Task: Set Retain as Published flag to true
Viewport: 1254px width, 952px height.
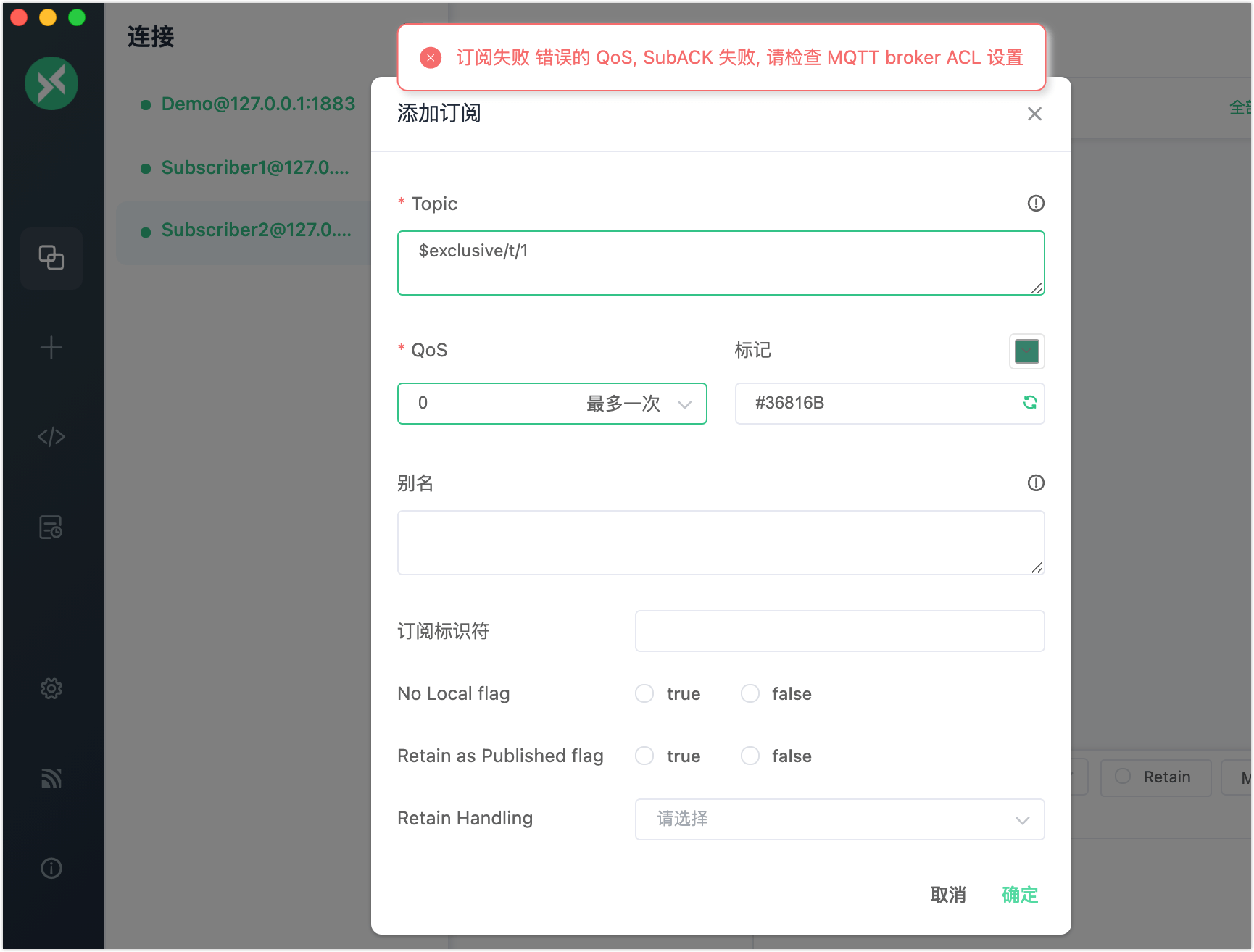Action: tap(644, 756)
